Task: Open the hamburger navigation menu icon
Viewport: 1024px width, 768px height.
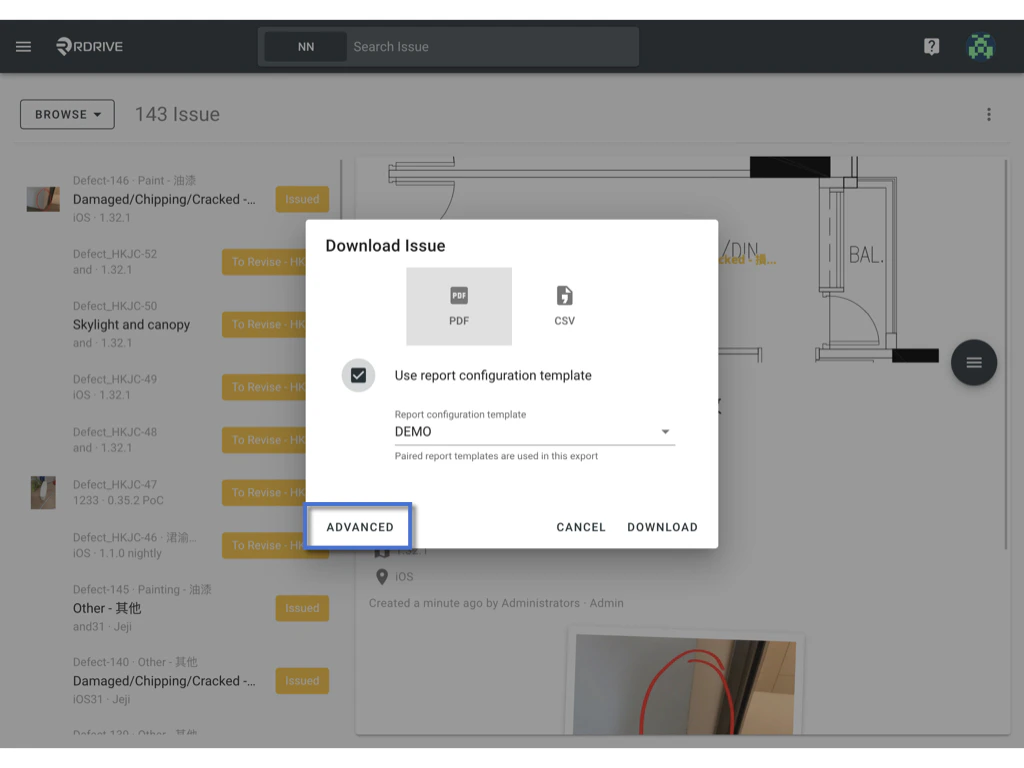Action: (x=23, y=46)
